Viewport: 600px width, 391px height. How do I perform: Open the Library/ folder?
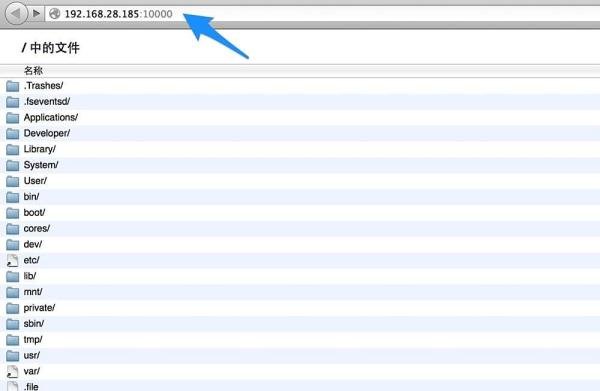point(39,149)
